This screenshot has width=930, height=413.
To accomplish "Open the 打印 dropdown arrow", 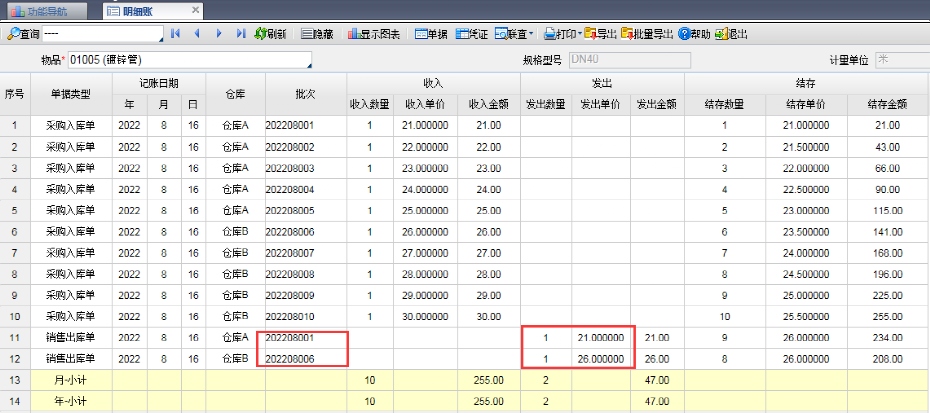I will [x=580, y=34].
